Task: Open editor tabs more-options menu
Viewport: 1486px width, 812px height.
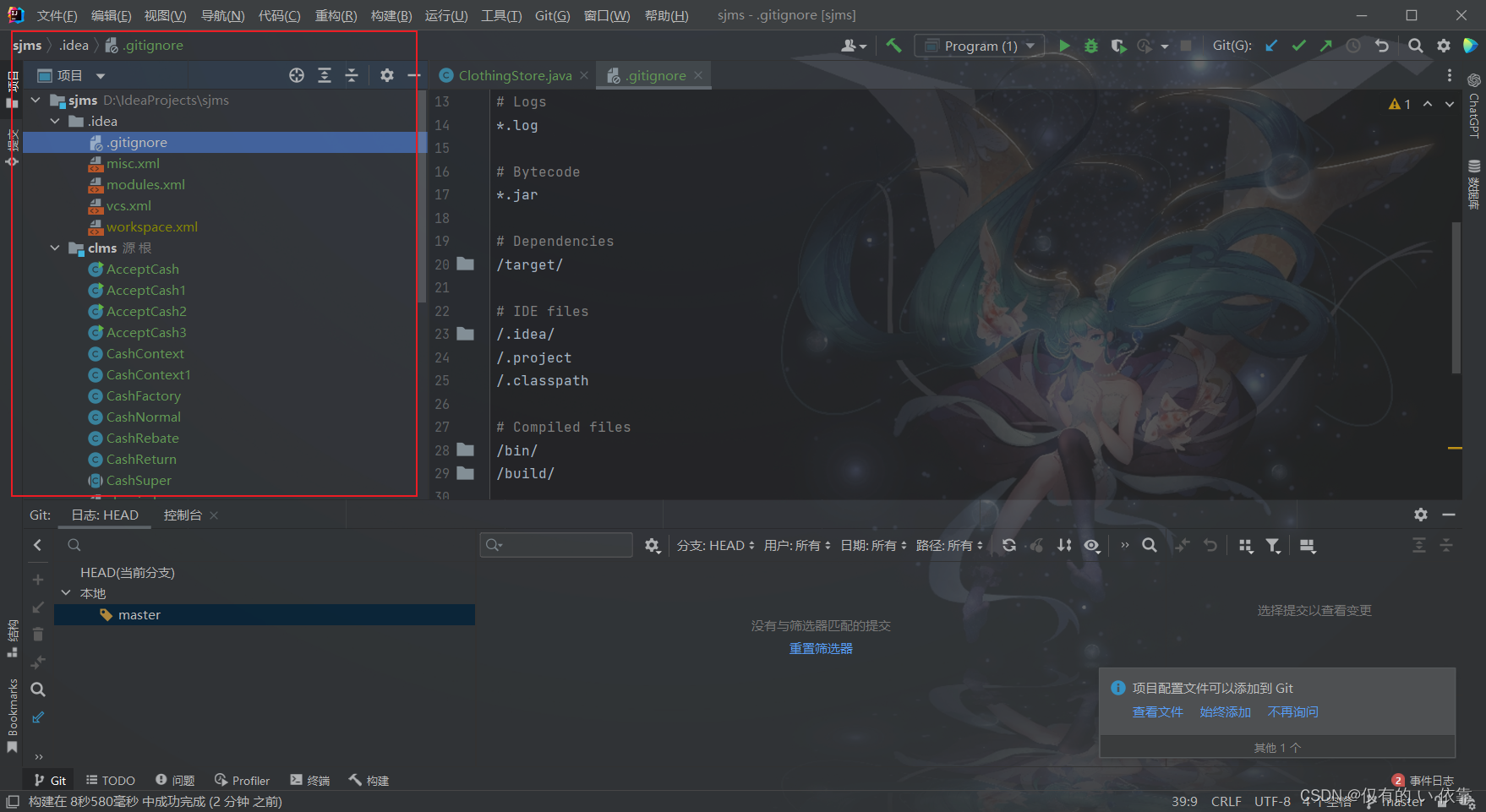Action: point(1450,75)
